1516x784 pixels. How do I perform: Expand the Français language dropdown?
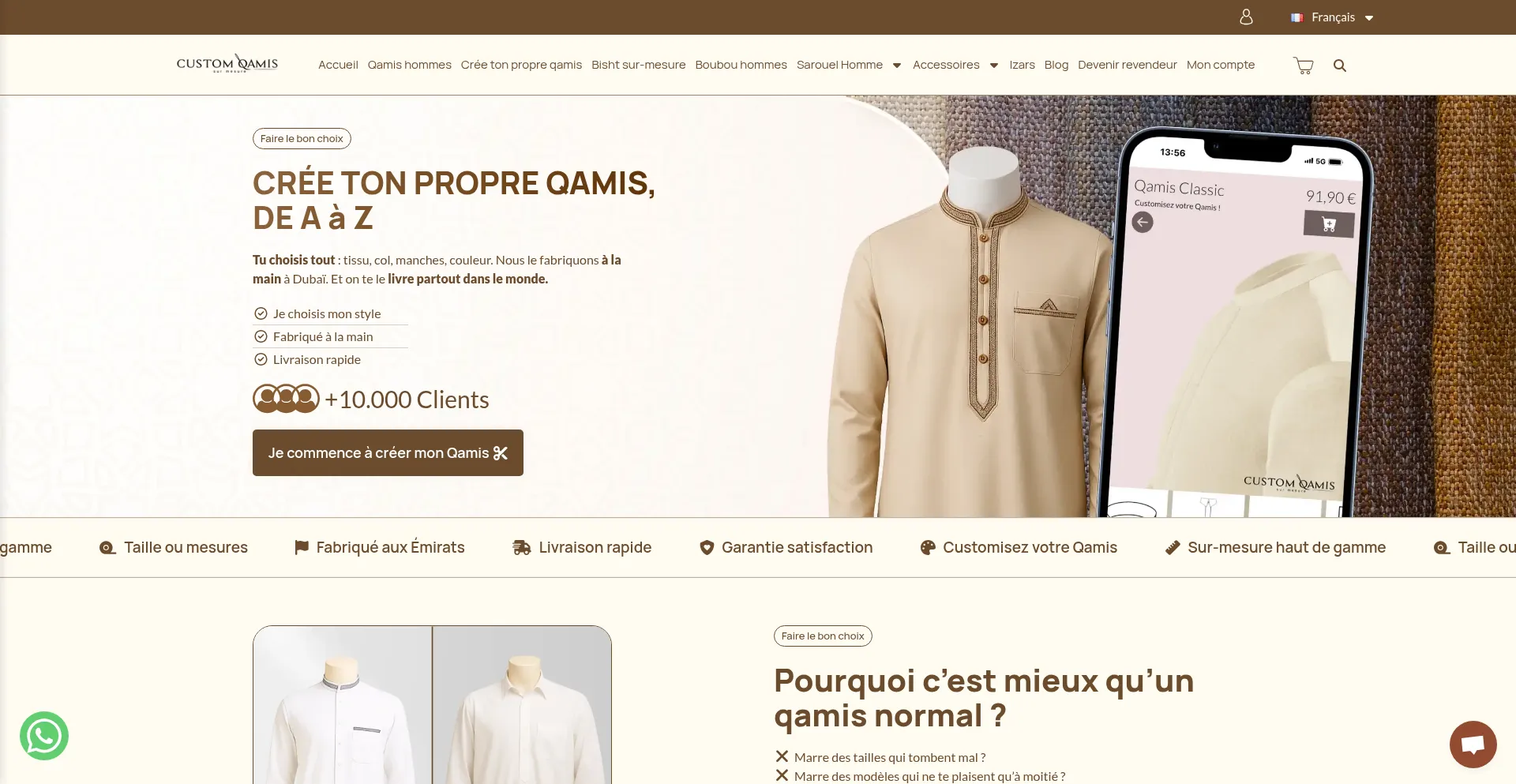(1333, 17)
